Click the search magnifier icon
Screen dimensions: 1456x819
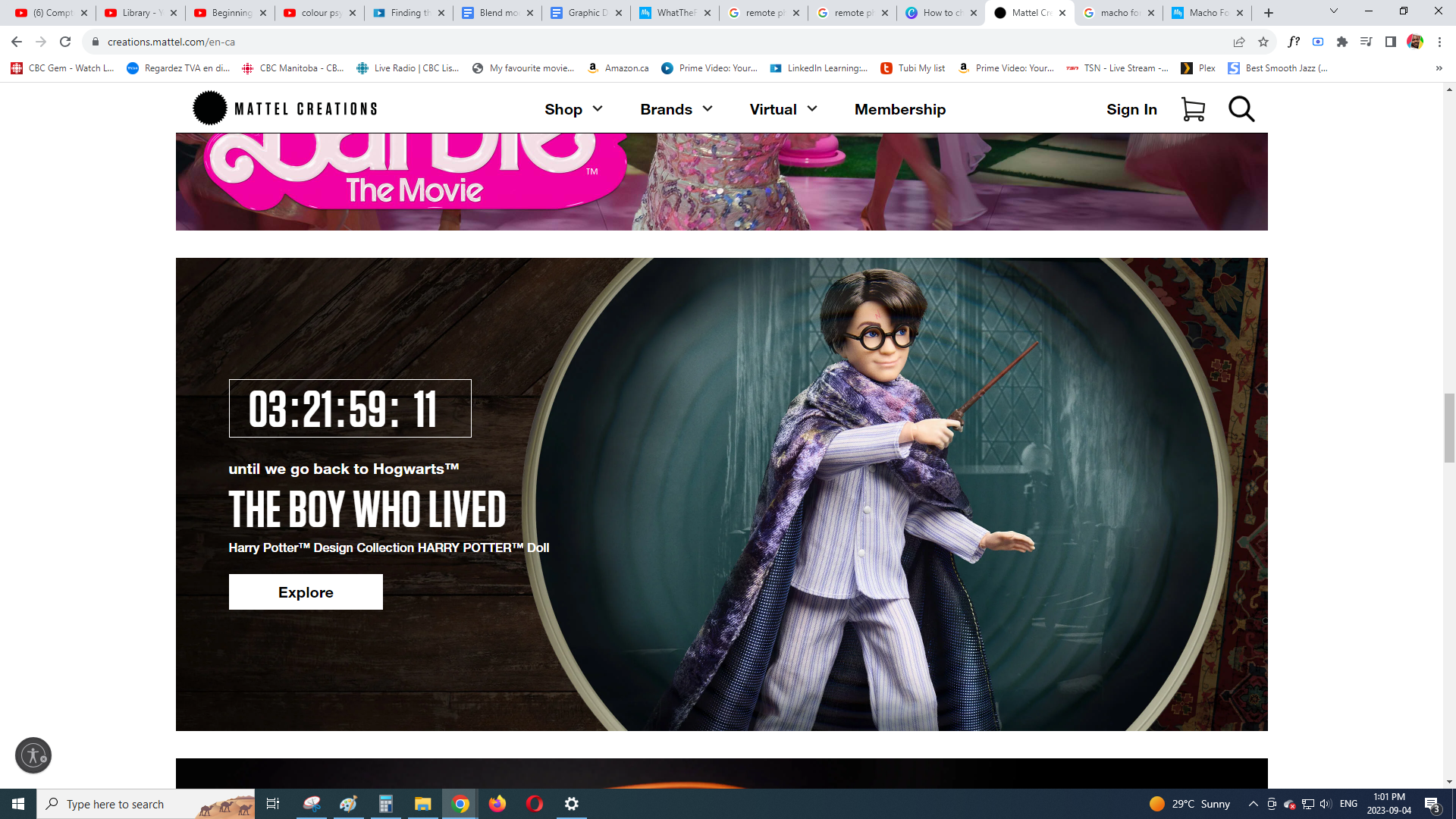1241,109
